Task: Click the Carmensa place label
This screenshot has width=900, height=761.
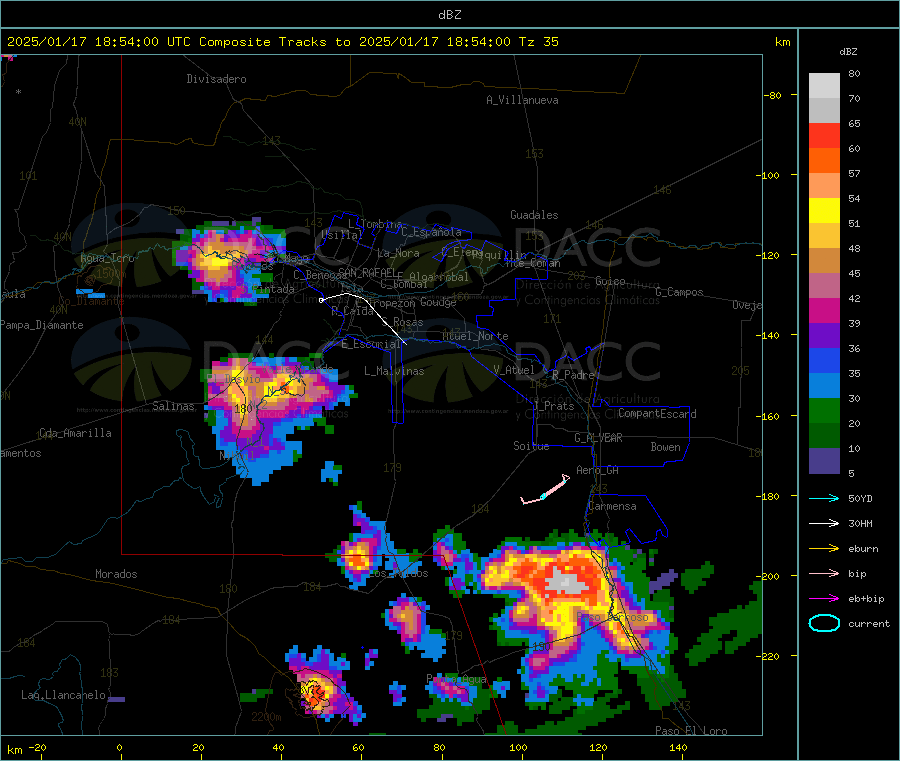Action: (612, 506)
